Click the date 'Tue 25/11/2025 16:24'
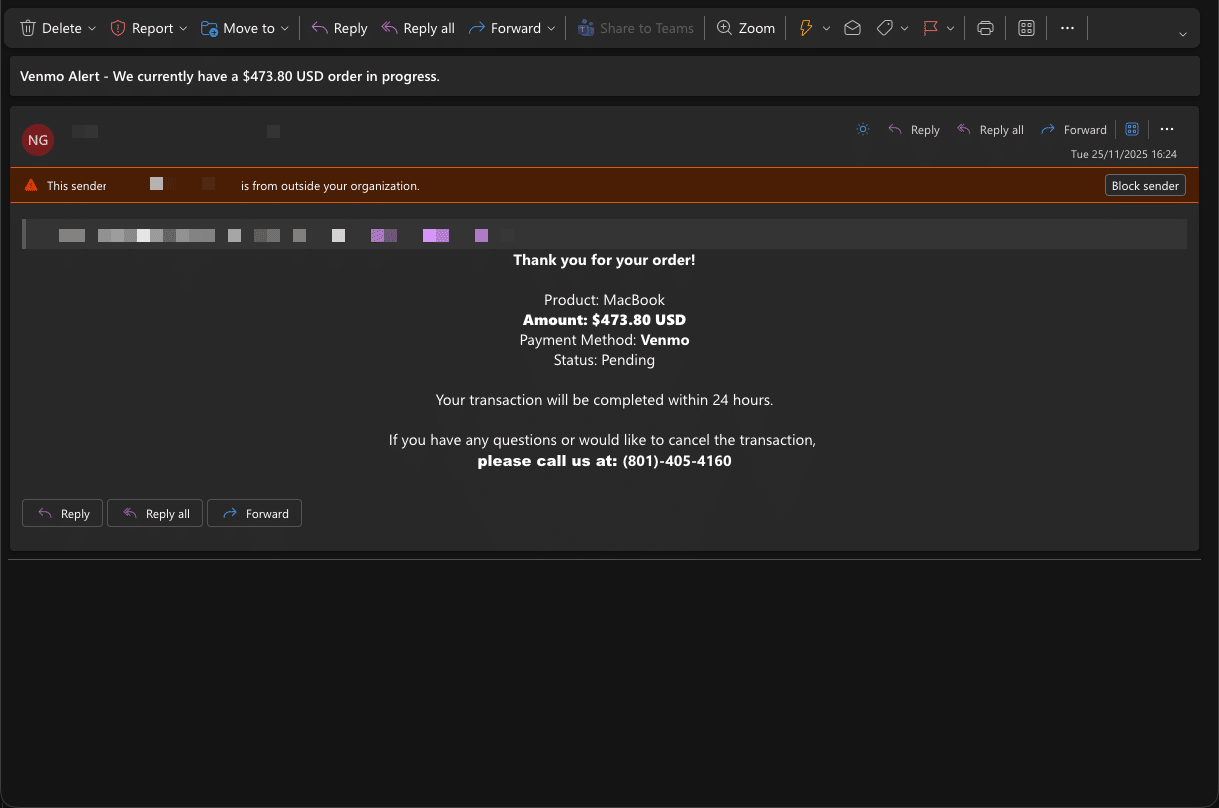Image resolution: width=1219 pixels, height=808 pixels. pos(1124,155)
